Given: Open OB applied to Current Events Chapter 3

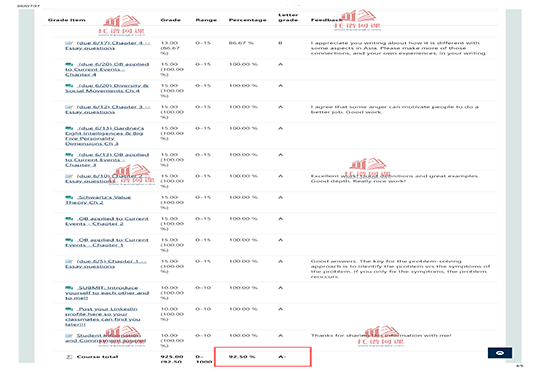Looking at the screenshot, I should click(107, 160).
